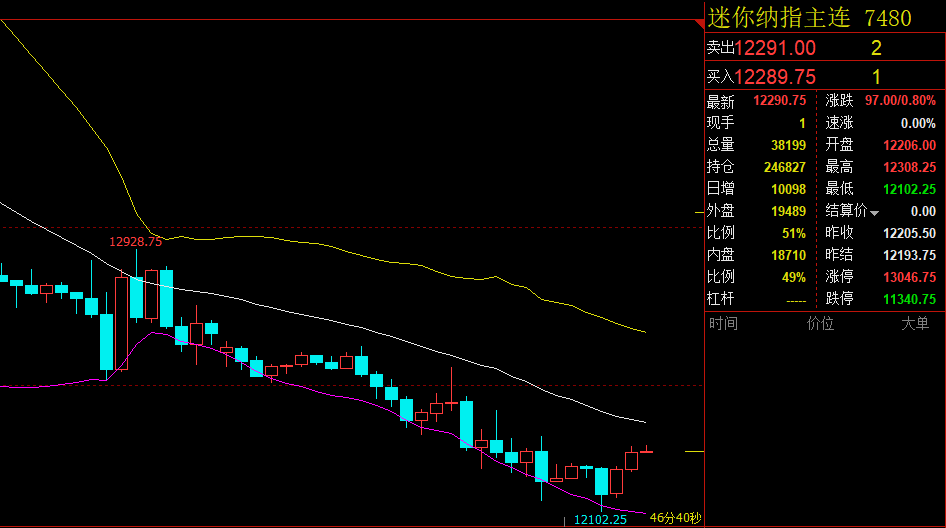Click the 昨结 value 12193.75
The height and width of the screenshot is (528, 946).
coord(910,255)
